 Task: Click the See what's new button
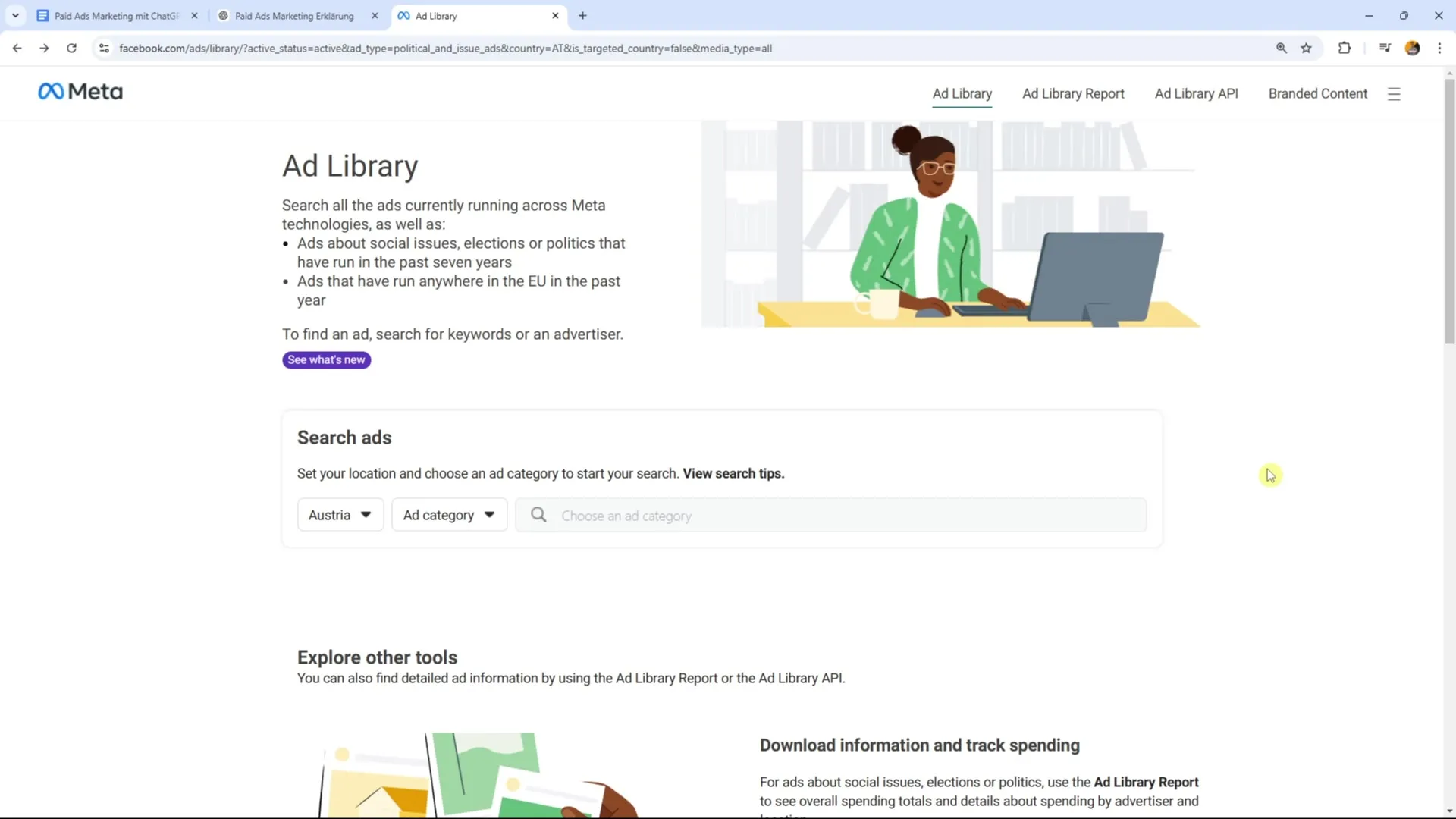pyautogui.click(x=326, y=359)
